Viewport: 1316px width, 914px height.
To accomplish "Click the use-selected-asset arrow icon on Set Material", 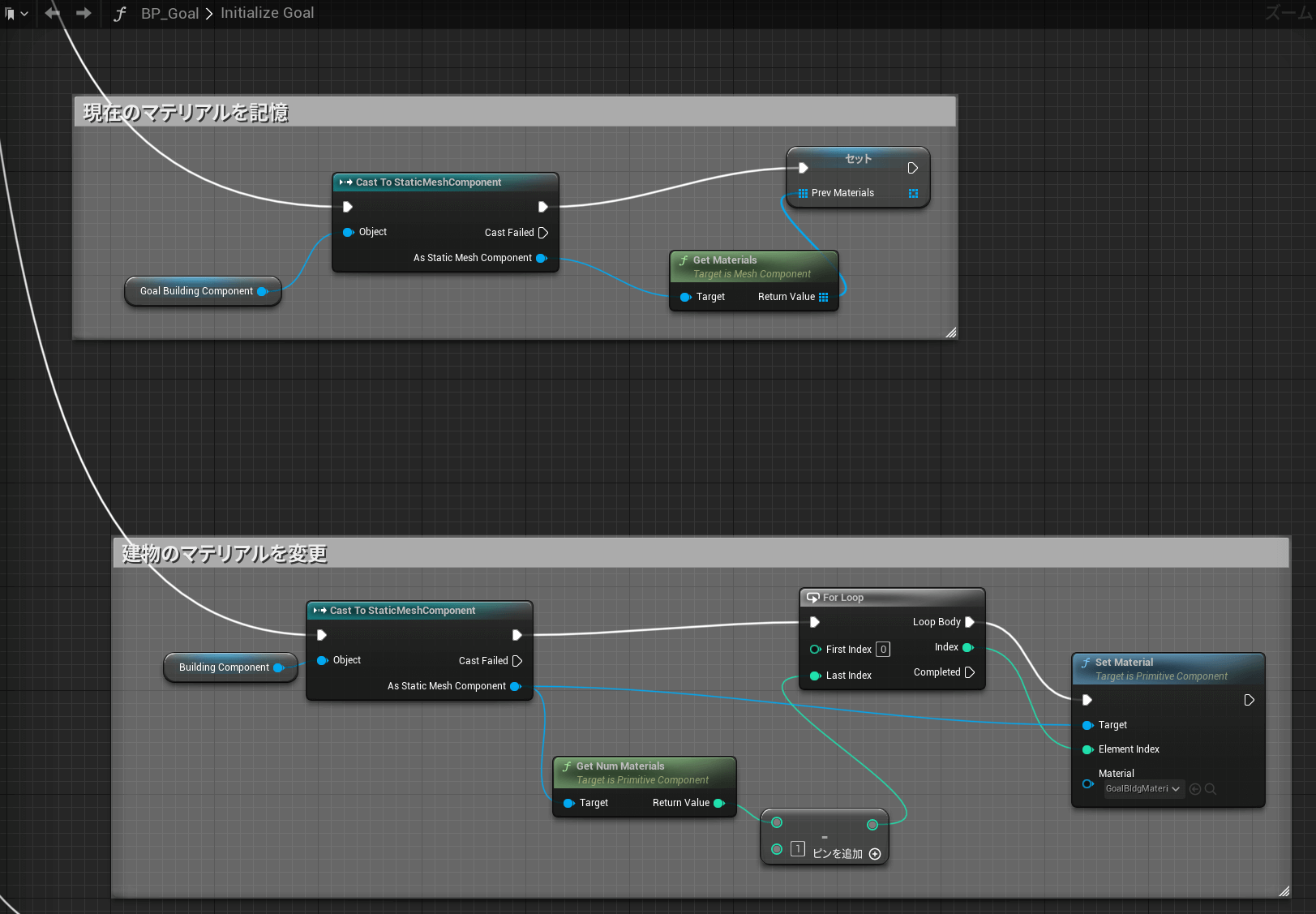I will coord(1195,789).
